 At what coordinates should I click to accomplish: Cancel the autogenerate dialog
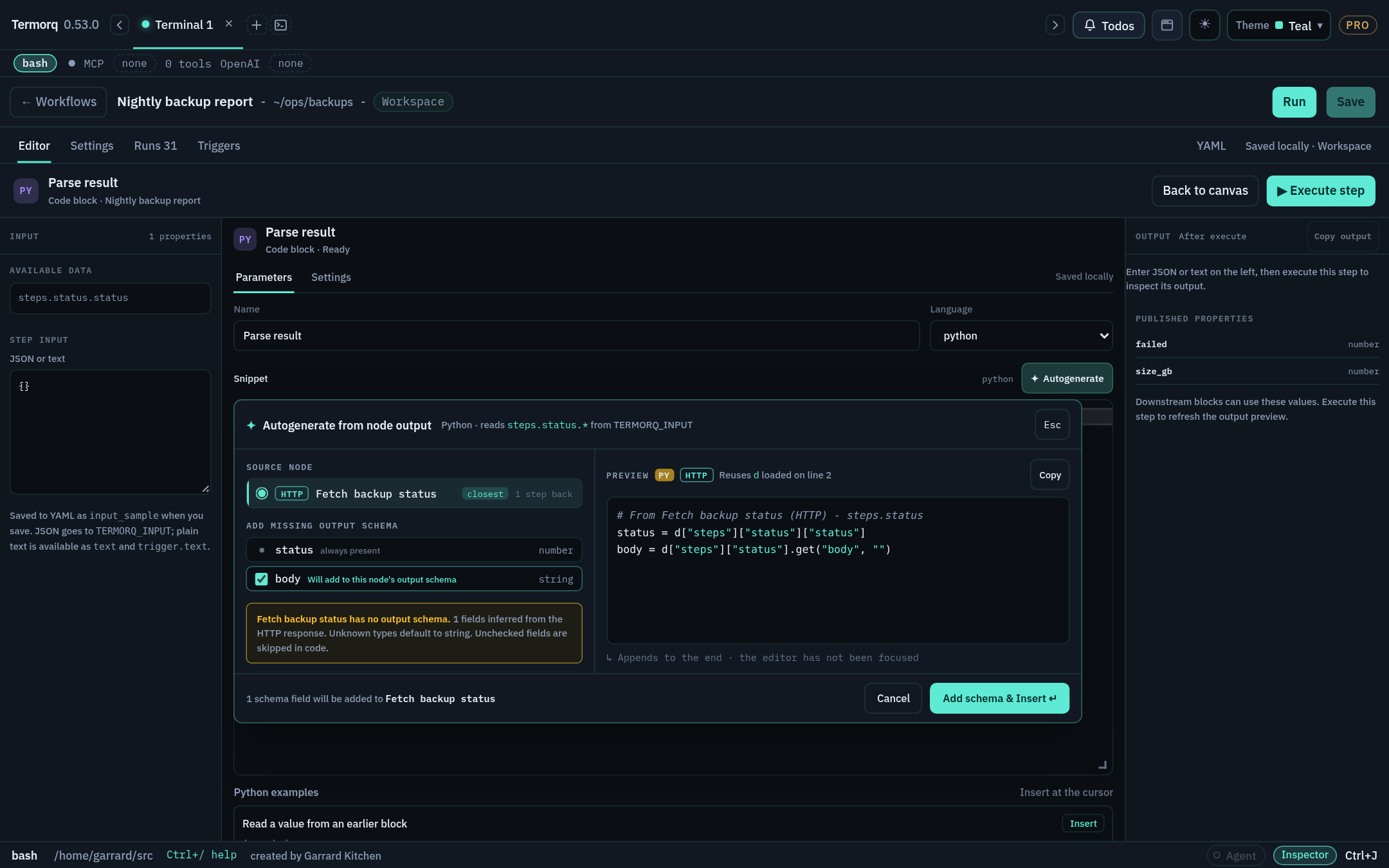(893, 698)
